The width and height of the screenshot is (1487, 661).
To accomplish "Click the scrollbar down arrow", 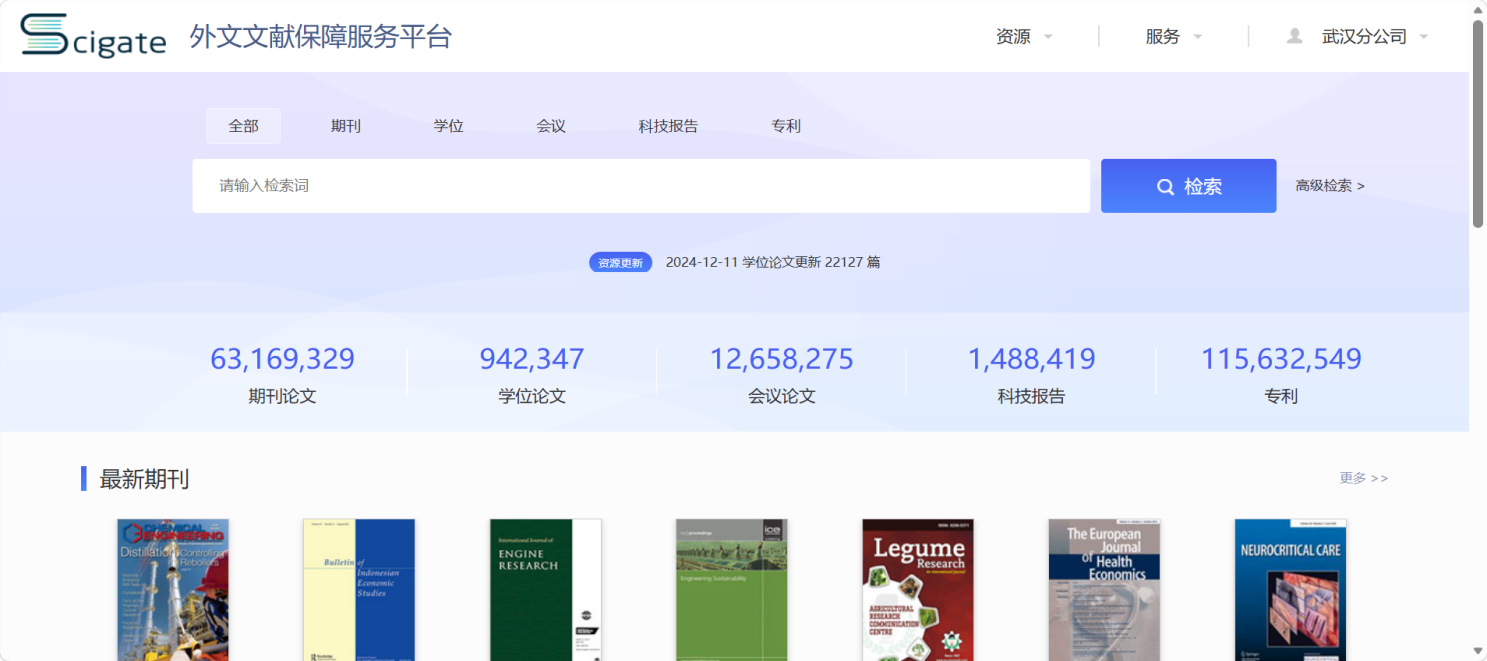I will pos(1478,652).
